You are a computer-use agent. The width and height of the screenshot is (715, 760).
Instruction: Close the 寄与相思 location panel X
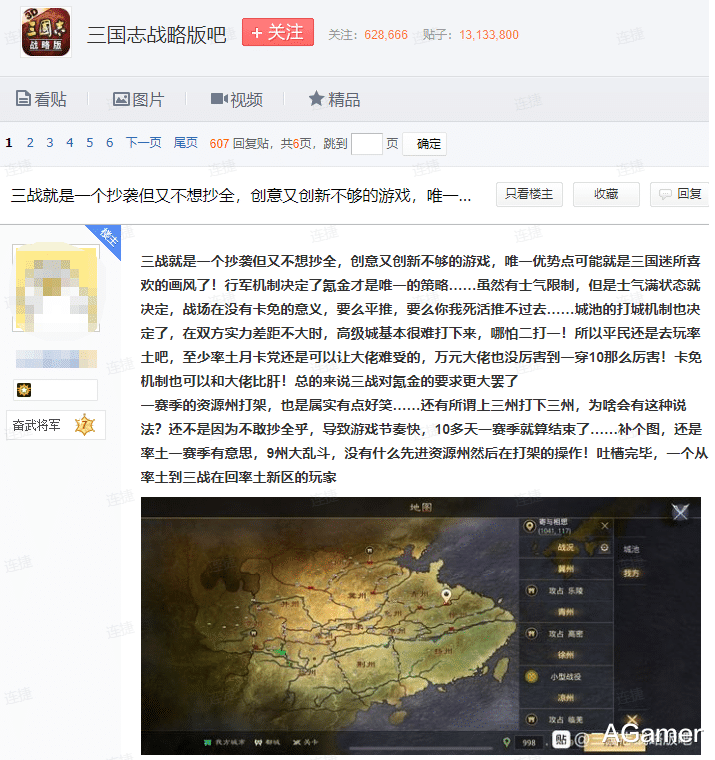coord(605,526)
